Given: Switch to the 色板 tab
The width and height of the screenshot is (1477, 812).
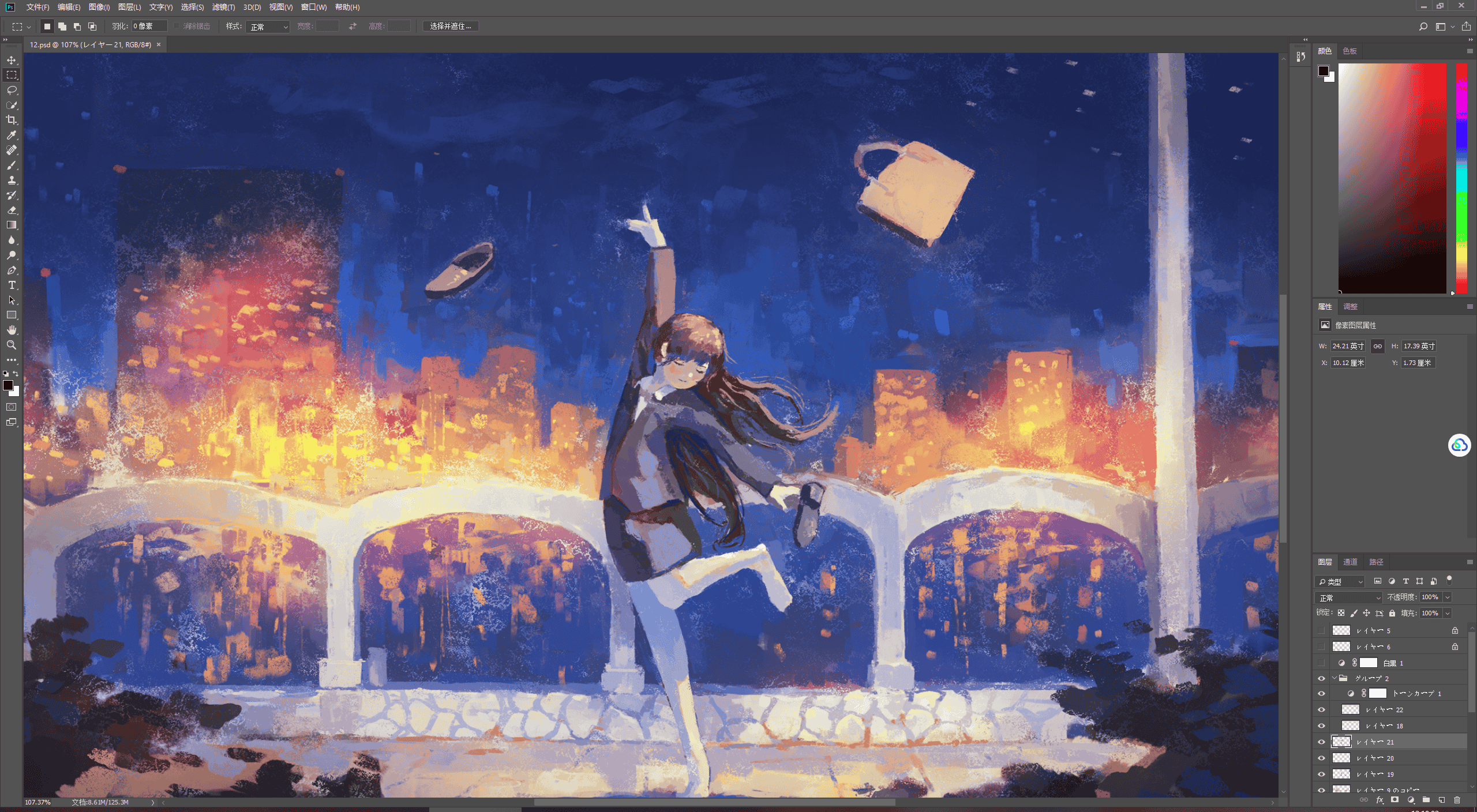Looking at the screenshot, I should click(1349, 51).
